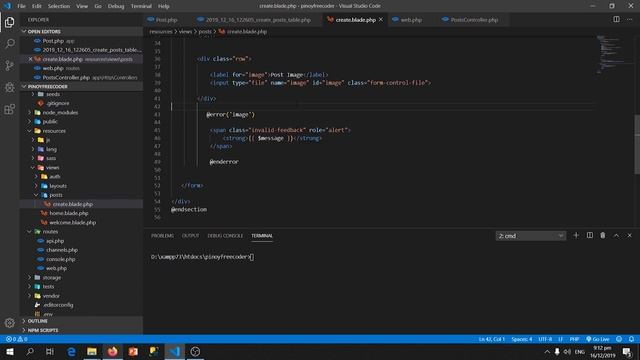Click Ln 42, Col 1 in status bar
Image resolution: width=640 pixels, height=360 pixels.
[x=492, y=339]
